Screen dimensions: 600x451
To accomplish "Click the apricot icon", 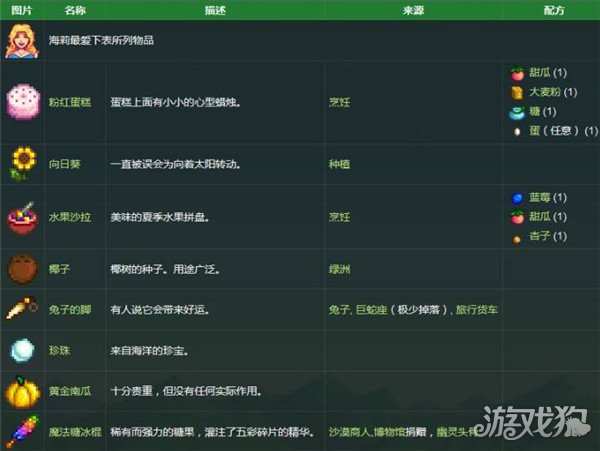I will coord(517,239).
